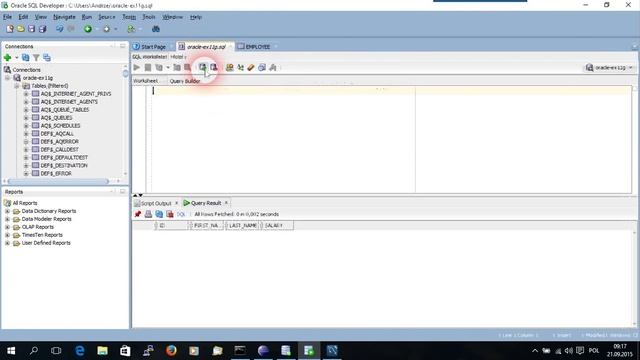Click the Save All icon
640x360 pixels.
[42, 29]
